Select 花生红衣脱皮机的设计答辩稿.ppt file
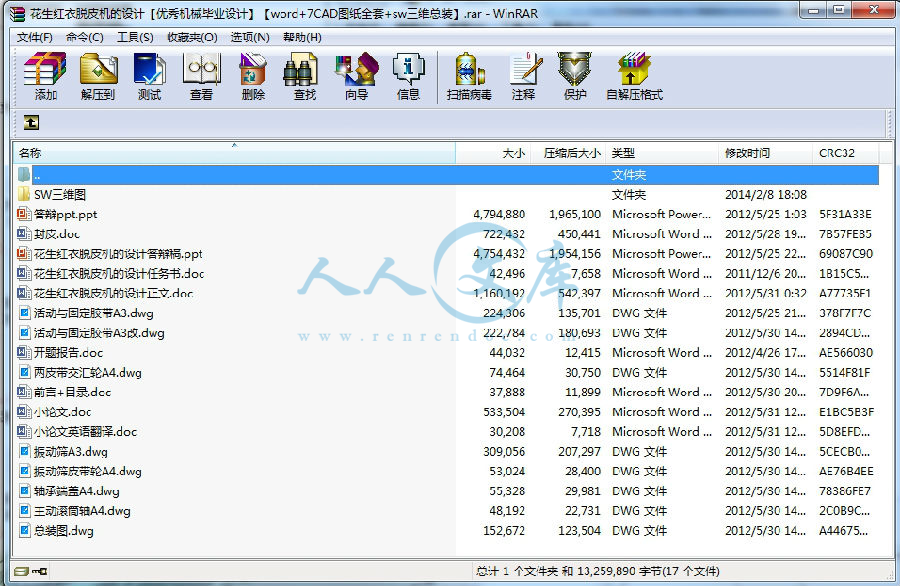The width and height of the screenshot is (900, 586). coord(118,254)
